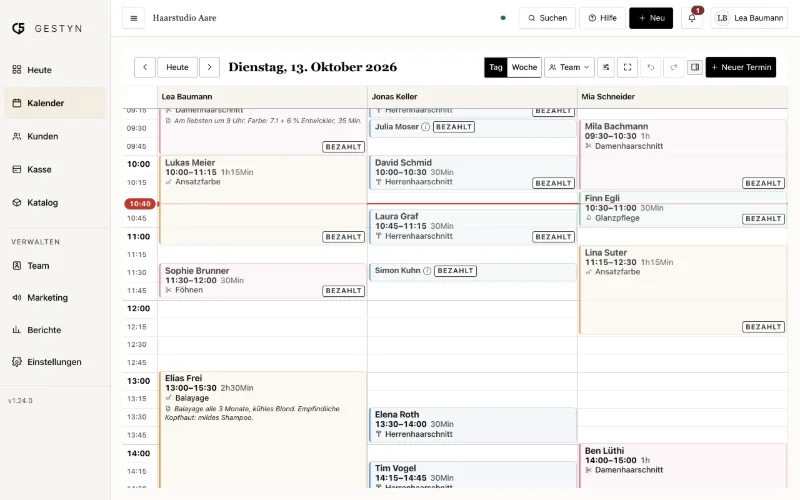The height and width of the screenshot is (500, 800).
Task: Switch calendar to Woche view
Action: click(524, 67)
